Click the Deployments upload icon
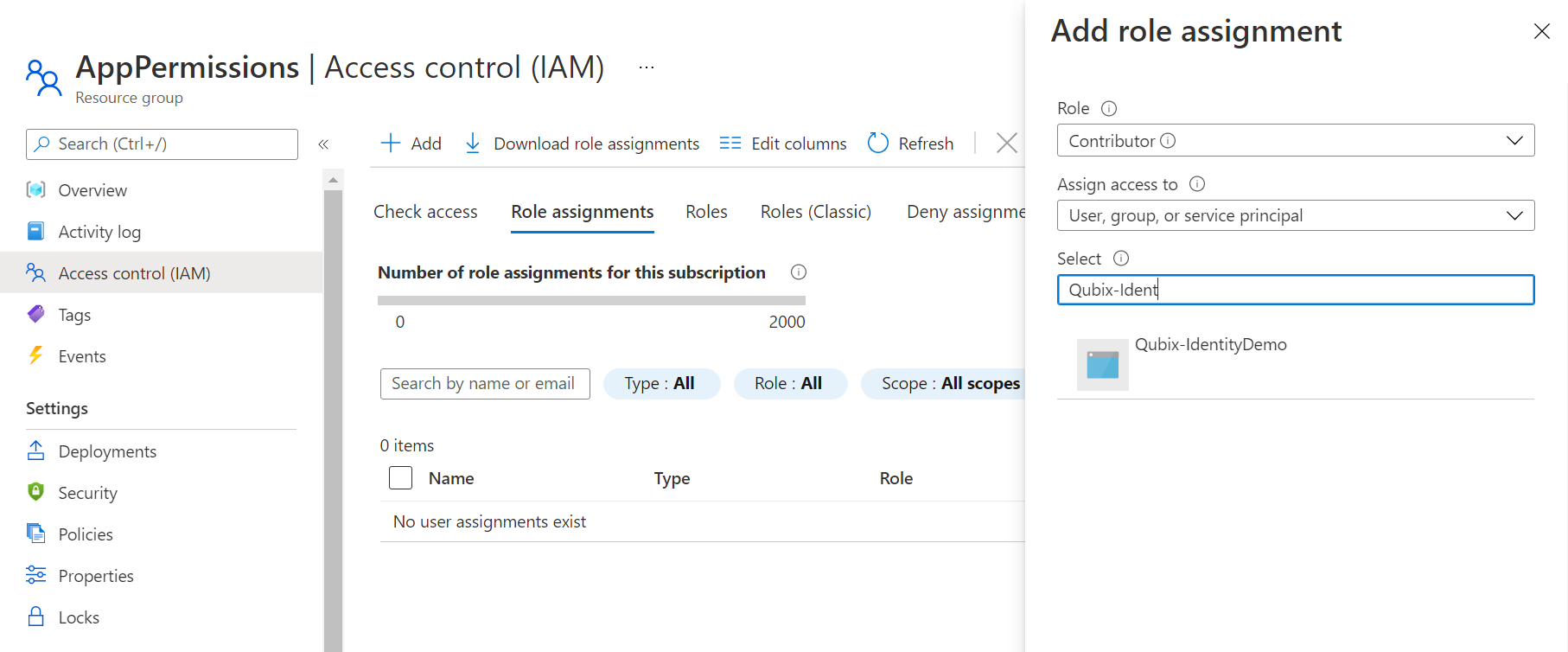The width and height of the screenshot is (1568, 652). tap(36, 451)
